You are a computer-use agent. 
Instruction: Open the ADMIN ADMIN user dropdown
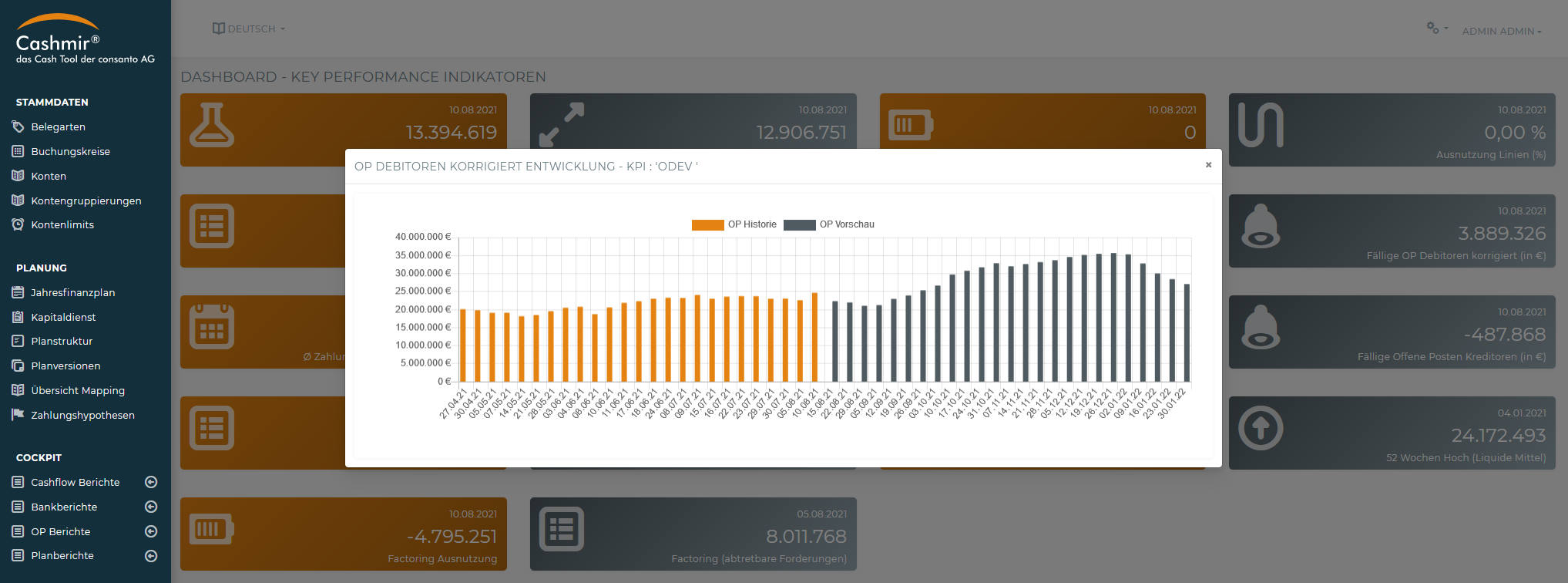[1502, 31]
